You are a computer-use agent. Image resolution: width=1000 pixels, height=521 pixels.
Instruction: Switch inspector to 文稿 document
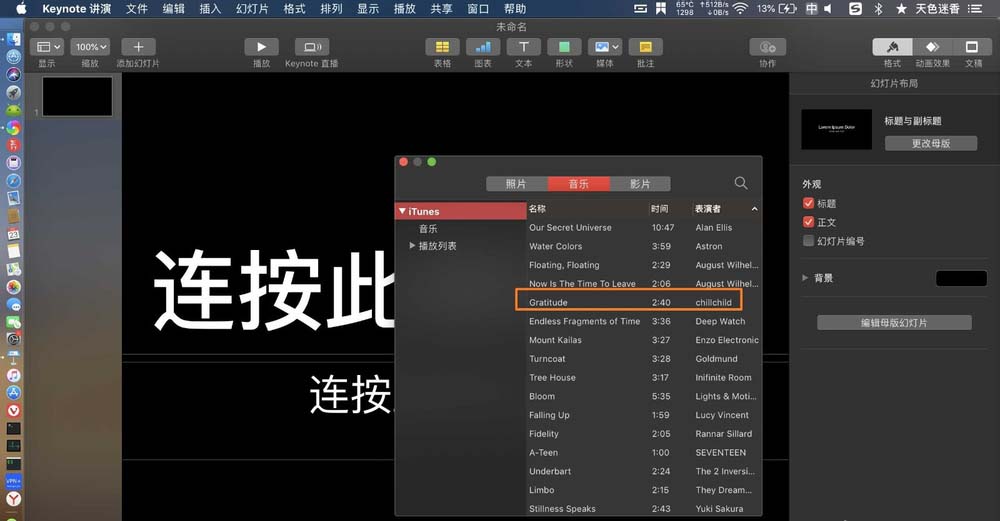point(972,47)
